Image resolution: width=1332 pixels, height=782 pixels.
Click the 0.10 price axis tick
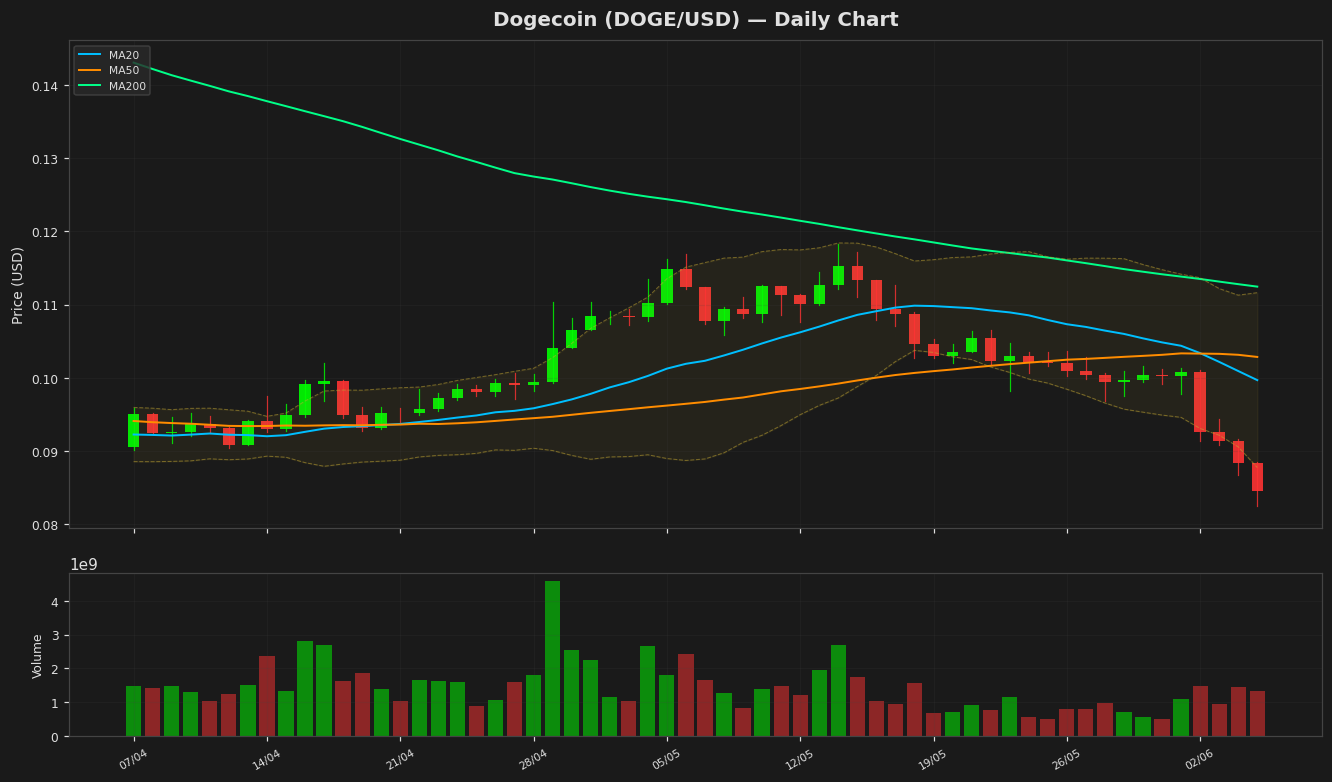[x=45, y=379]
